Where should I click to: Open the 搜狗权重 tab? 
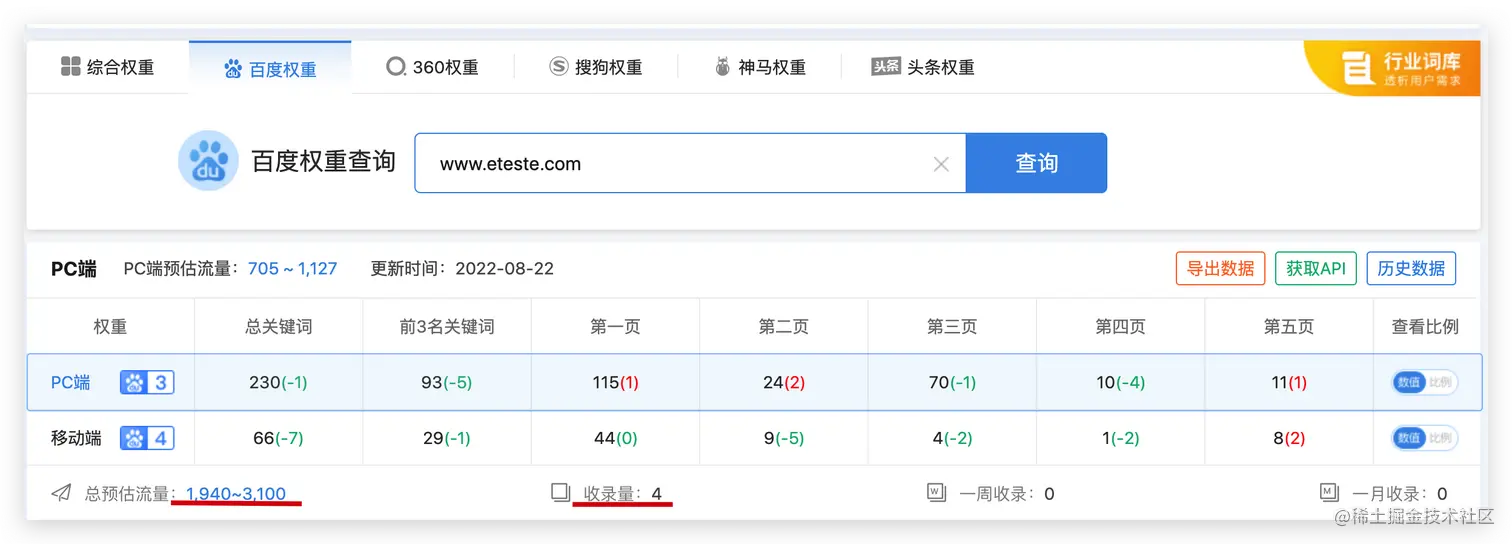tap(596, 67)
